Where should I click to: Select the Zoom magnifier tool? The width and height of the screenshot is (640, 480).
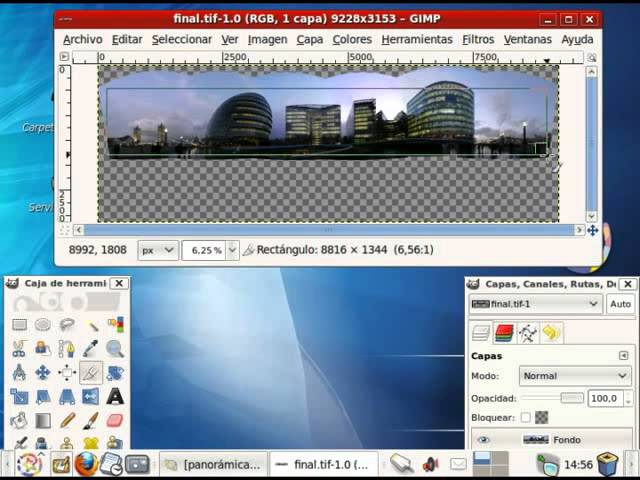[x=115, y=349]
